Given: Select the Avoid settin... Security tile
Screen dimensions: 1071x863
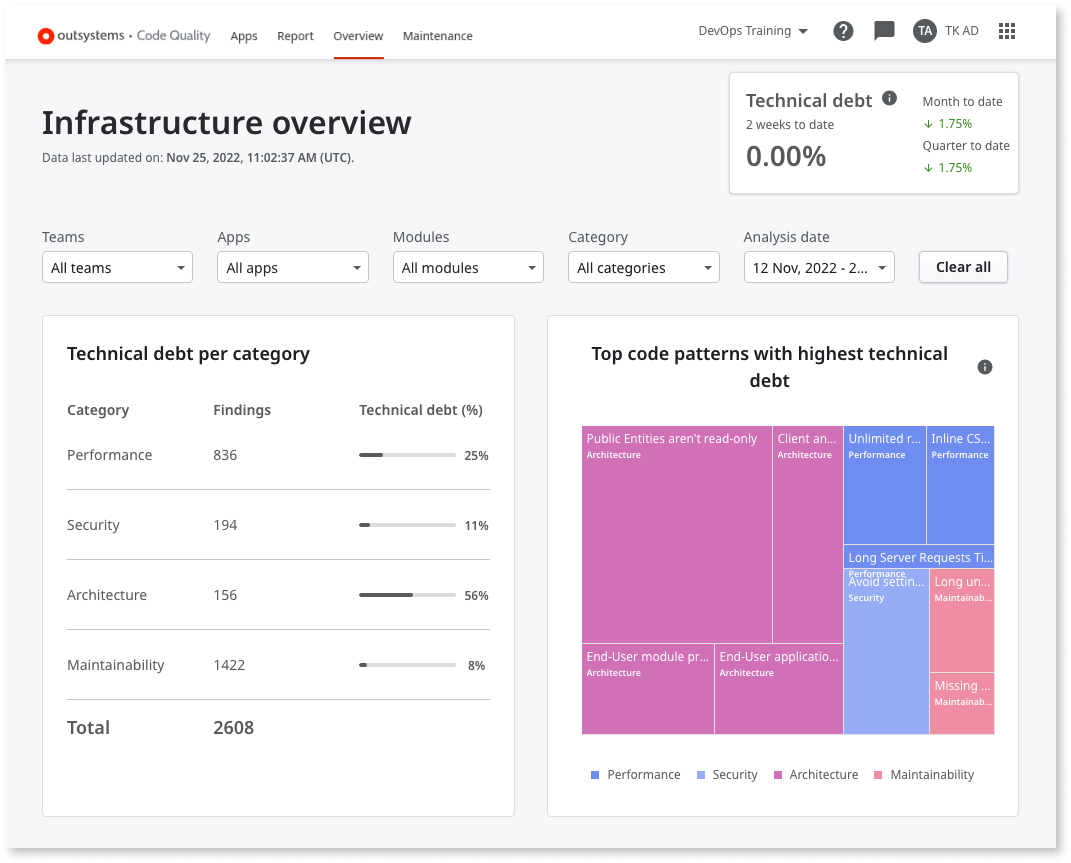Looking at the screenshot, I should 887,652.
